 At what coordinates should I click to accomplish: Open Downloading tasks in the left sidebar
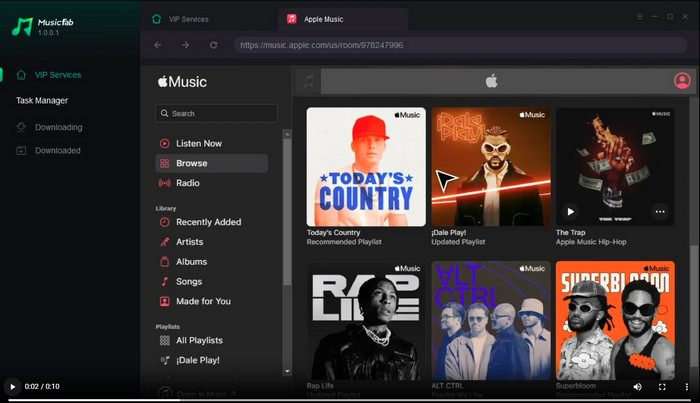point(58,127)
